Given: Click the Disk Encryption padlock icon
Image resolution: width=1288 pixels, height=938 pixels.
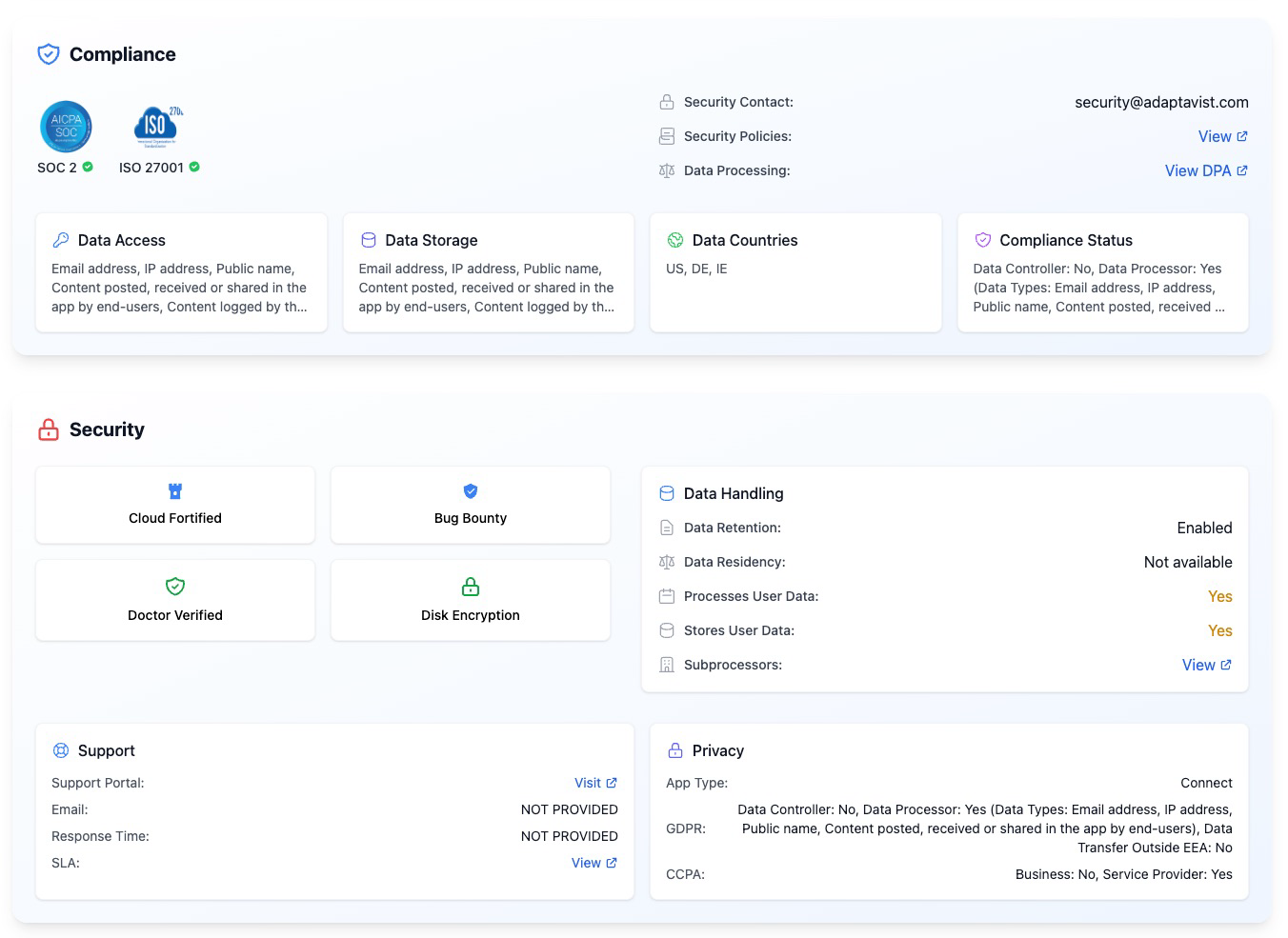Looking at the screenshot, I should click(471, 587).
